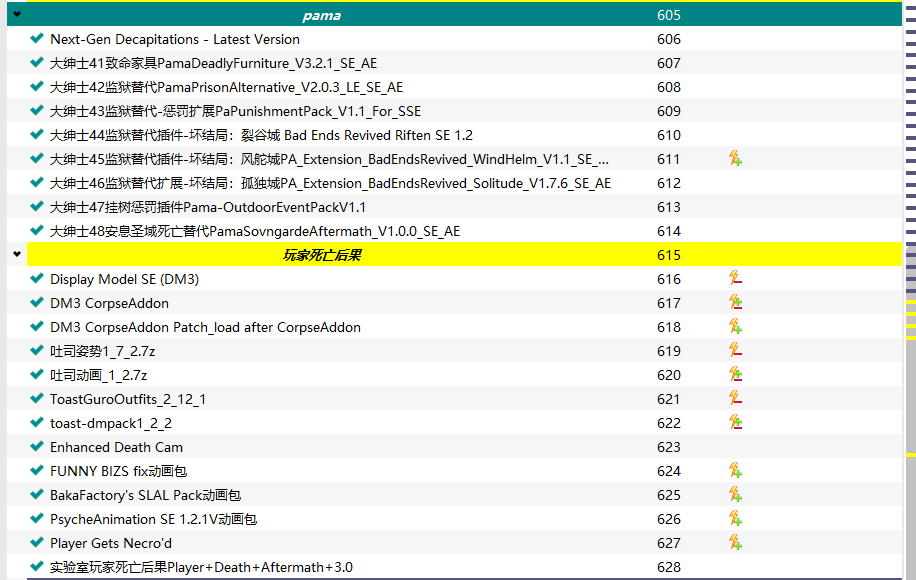Select the FUNNY BIZS fix动画包 mod entry
The height and width of the screenshot is (580, 916).
click(x=118, y=471)
